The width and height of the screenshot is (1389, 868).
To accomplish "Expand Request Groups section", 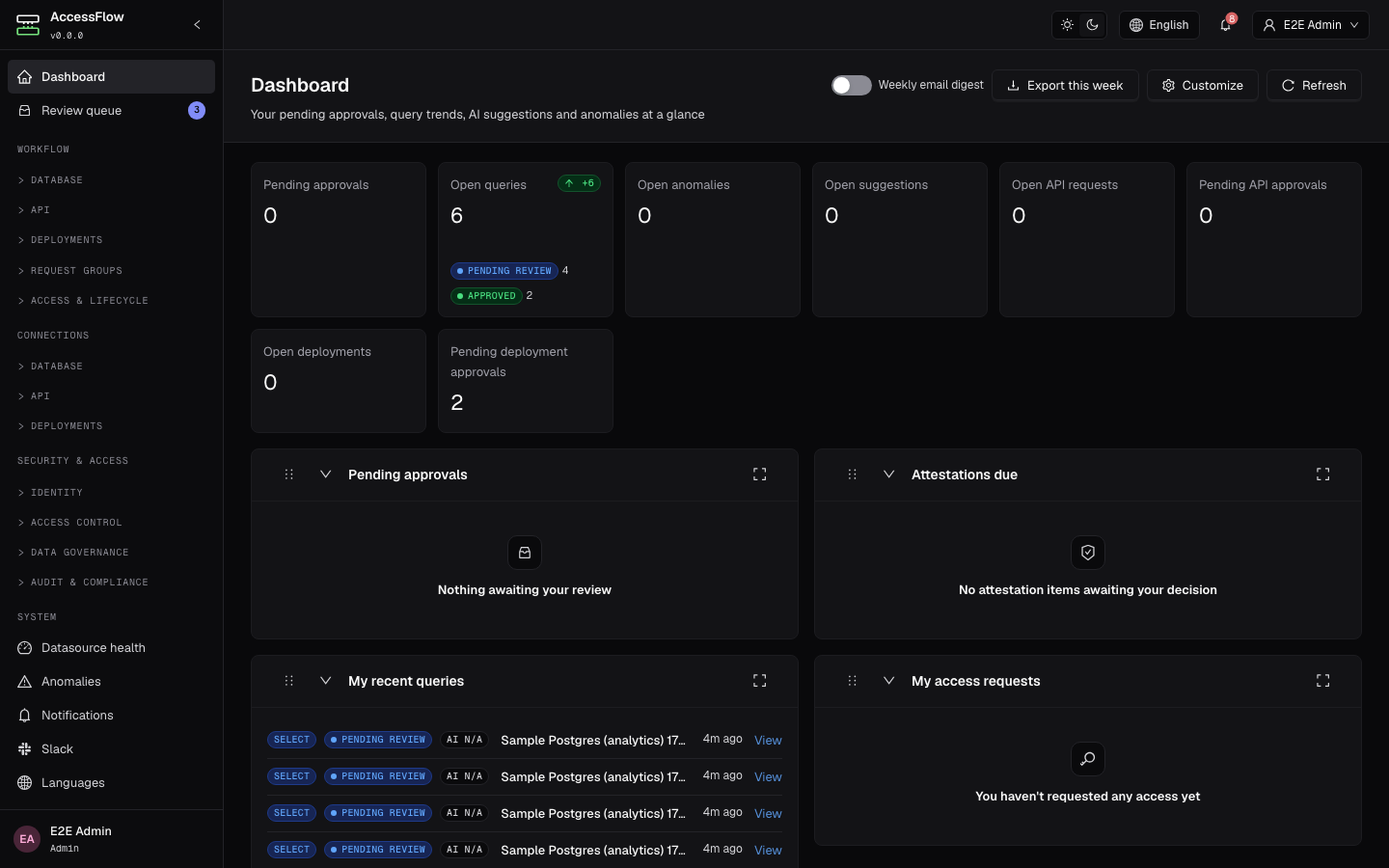I will [111, 271].
